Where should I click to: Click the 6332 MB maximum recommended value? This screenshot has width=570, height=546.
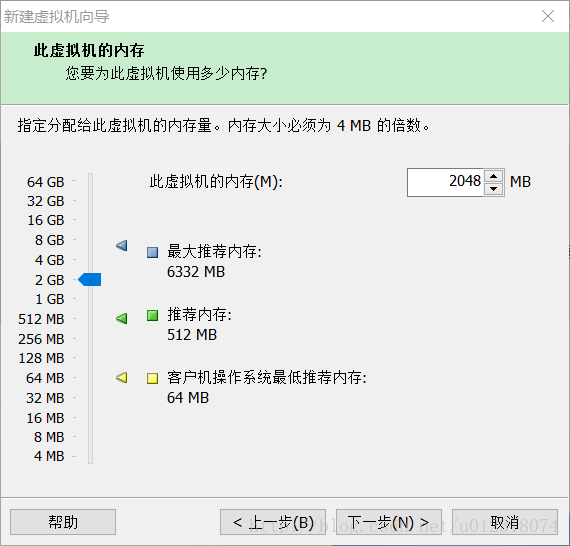click(196, 272)
